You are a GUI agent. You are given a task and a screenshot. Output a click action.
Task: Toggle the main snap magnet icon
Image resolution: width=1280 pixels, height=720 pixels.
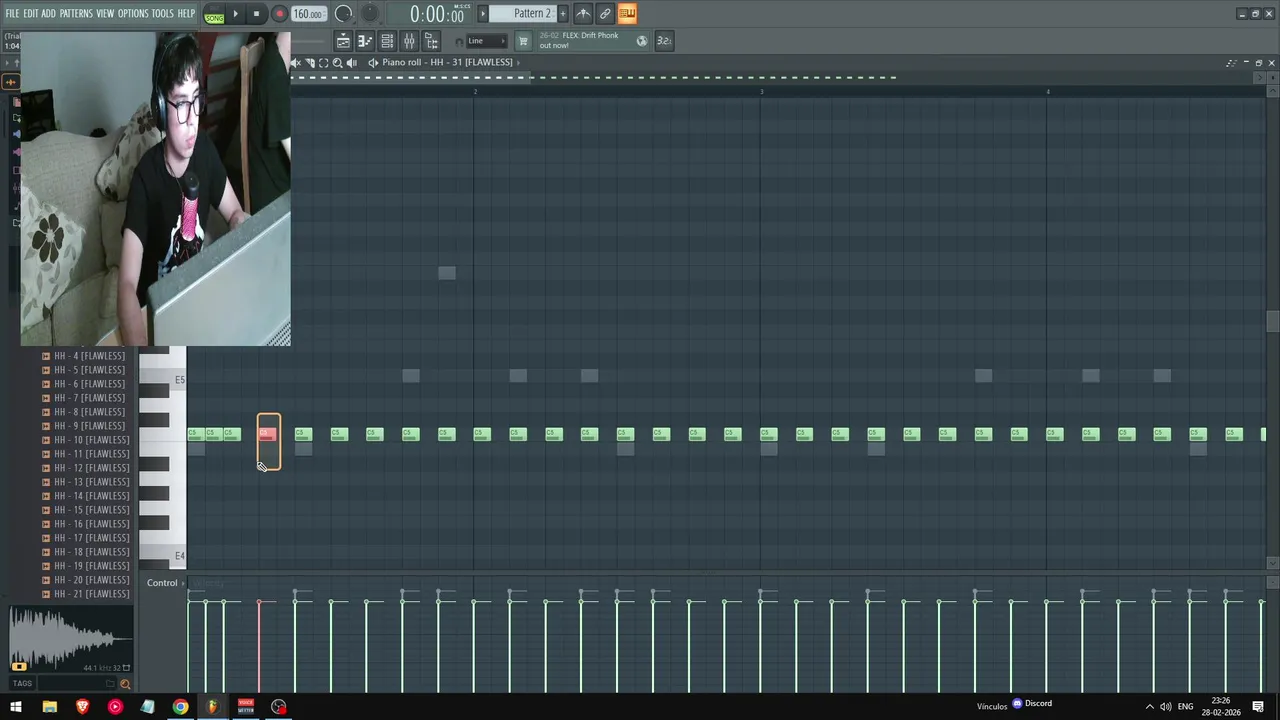459,41
